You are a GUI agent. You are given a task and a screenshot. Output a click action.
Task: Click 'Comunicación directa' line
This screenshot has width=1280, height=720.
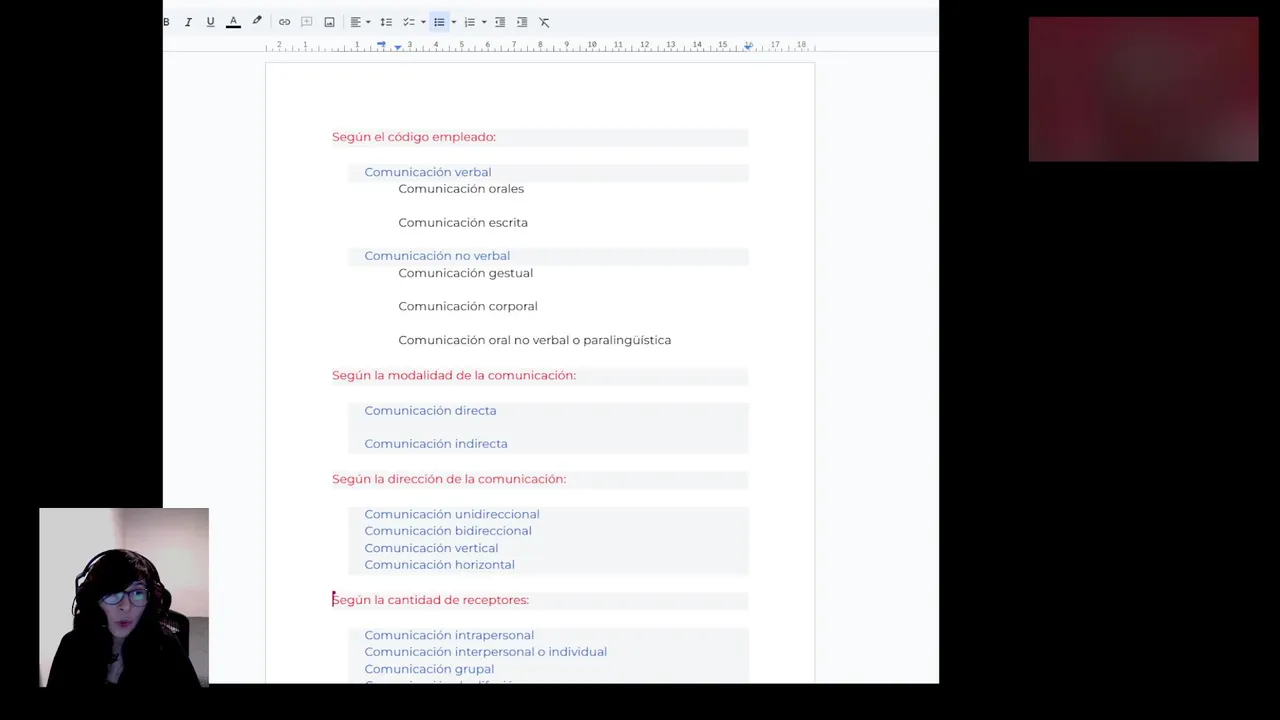430,410
